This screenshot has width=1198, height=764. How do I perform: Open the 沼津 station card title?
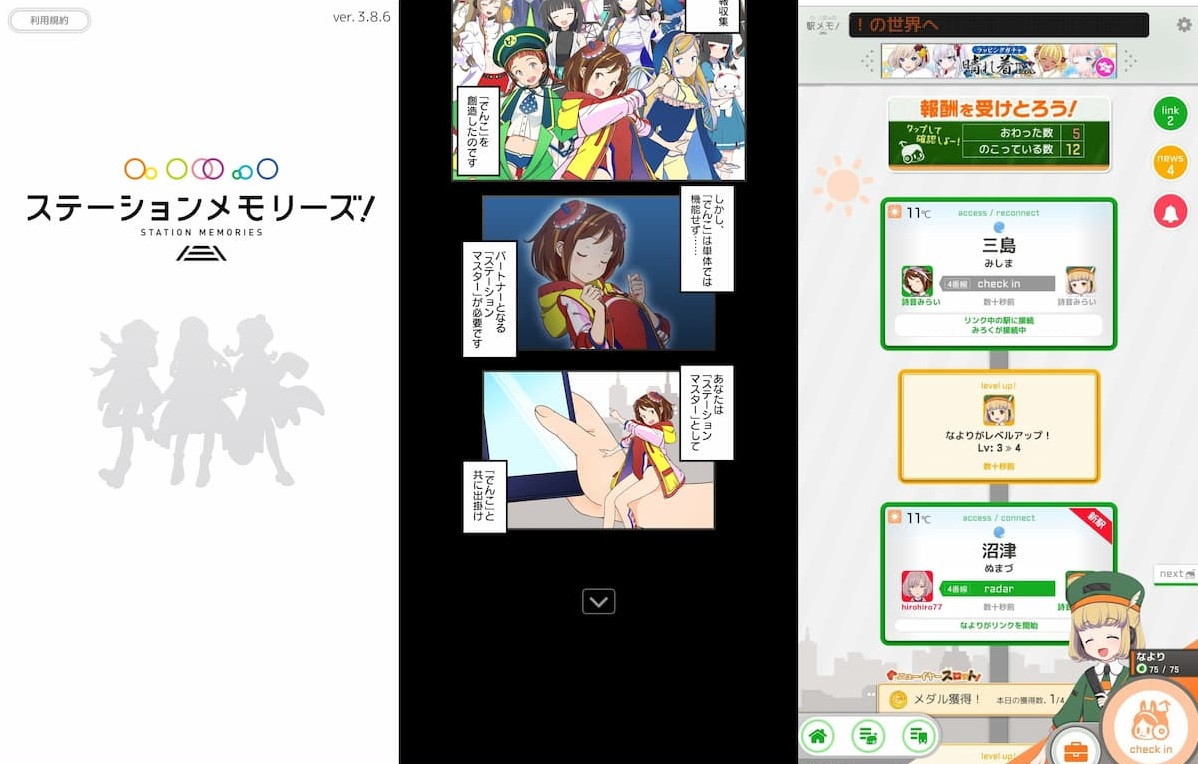tap(999, 551)
